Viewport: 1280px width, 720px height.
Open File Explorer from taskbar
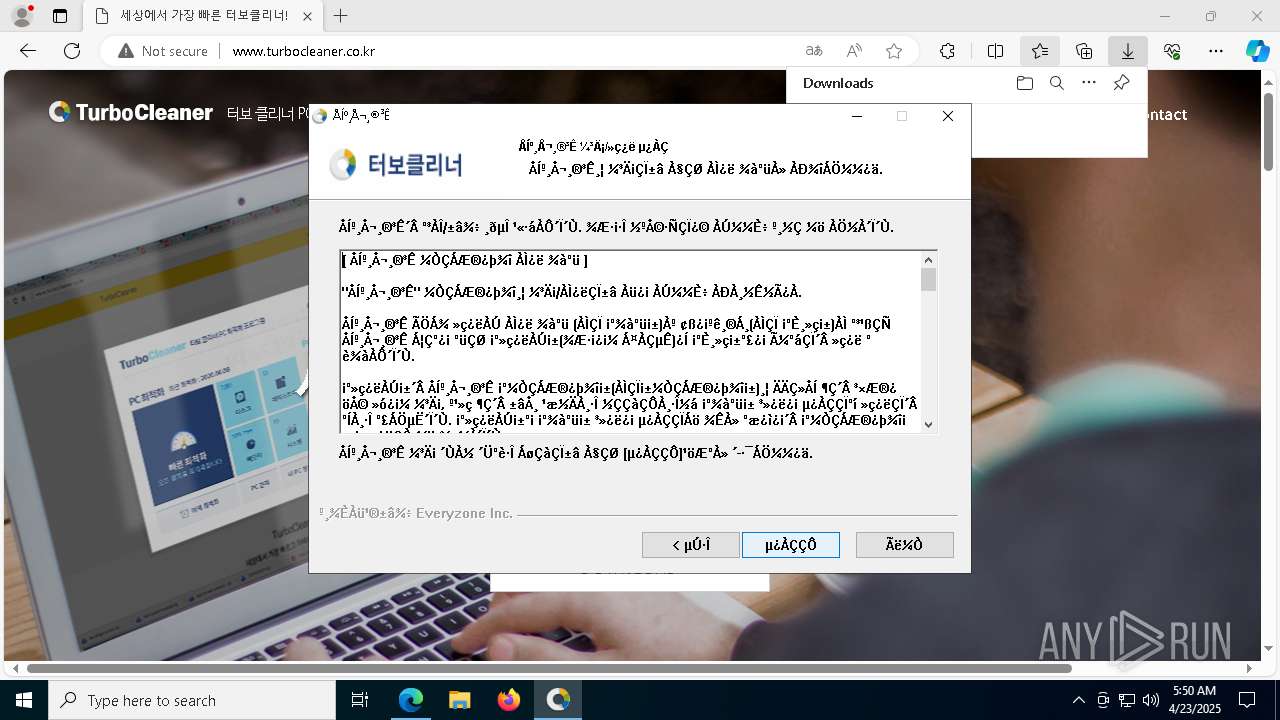pos(459,700)
